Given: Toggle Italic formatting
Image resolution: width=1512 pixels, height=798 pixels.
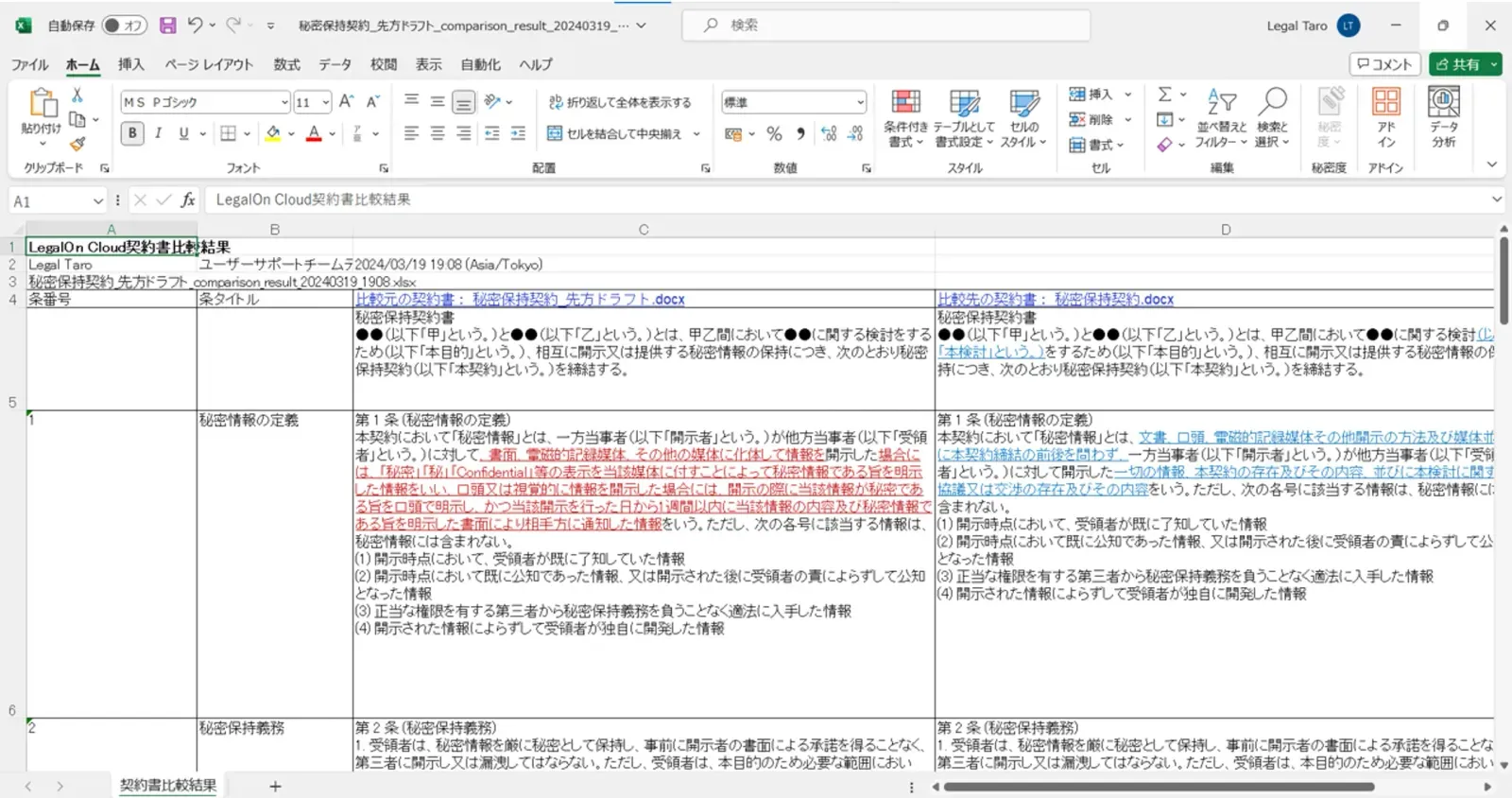Looking at the screenshot, I should pyautogui.click(x=158, y=133).
